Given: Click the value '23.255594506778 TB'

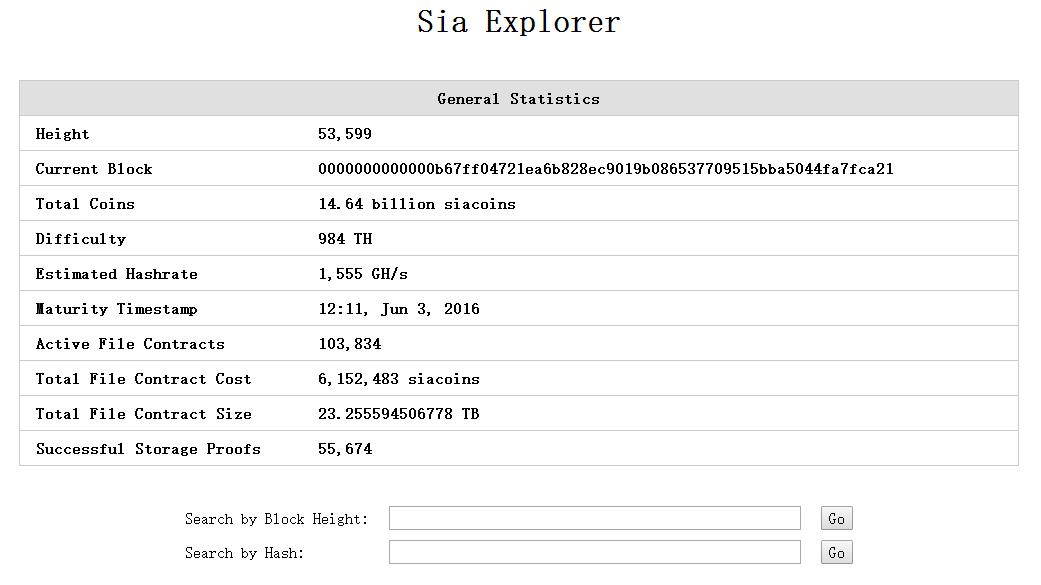Looking at the screenshot, I should [398, 414].
